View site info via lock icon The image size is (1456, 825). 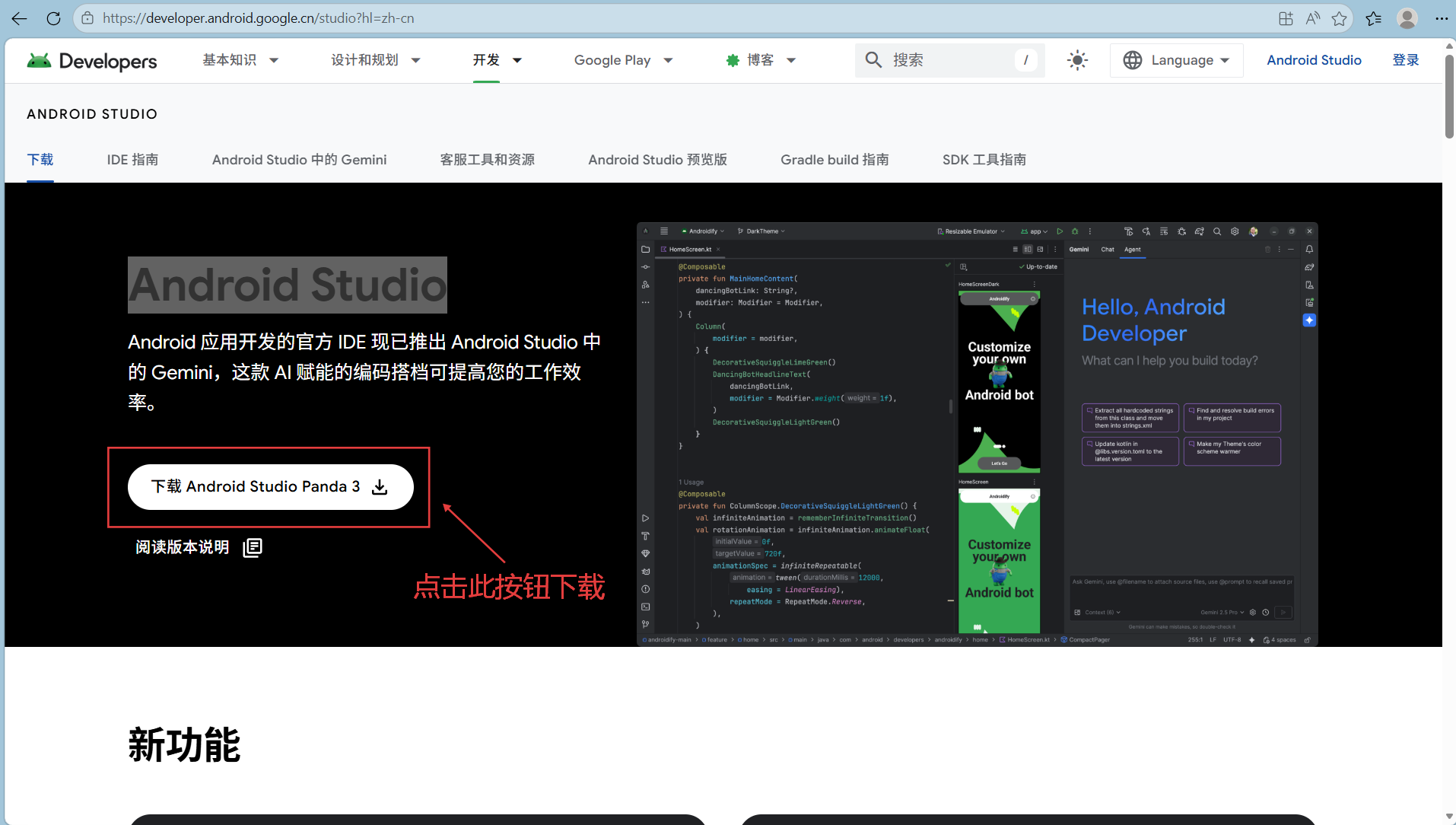pos(87,18)
